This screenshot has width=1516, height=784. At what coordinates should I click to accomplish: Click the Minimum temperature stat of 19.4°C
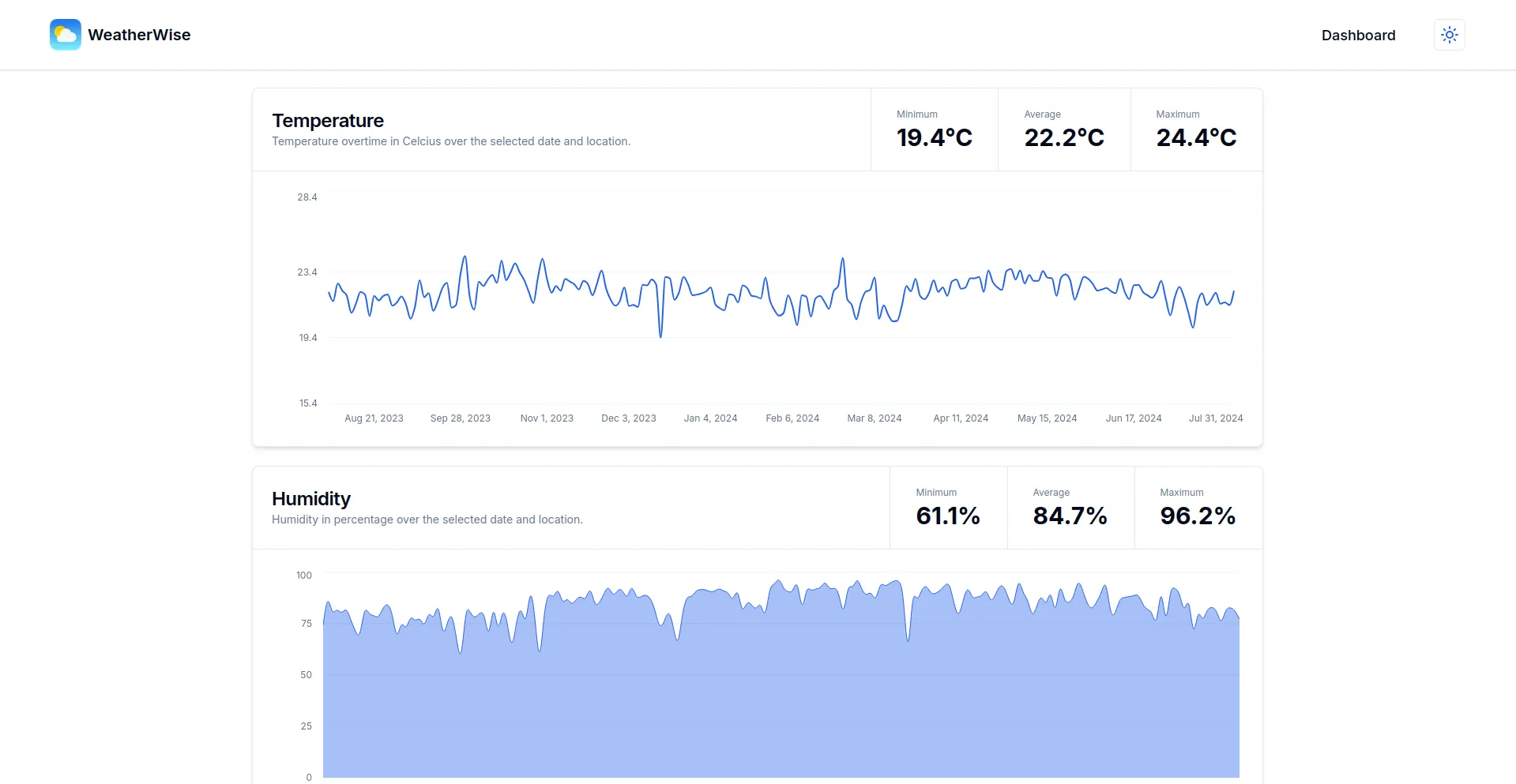point(934,137)
